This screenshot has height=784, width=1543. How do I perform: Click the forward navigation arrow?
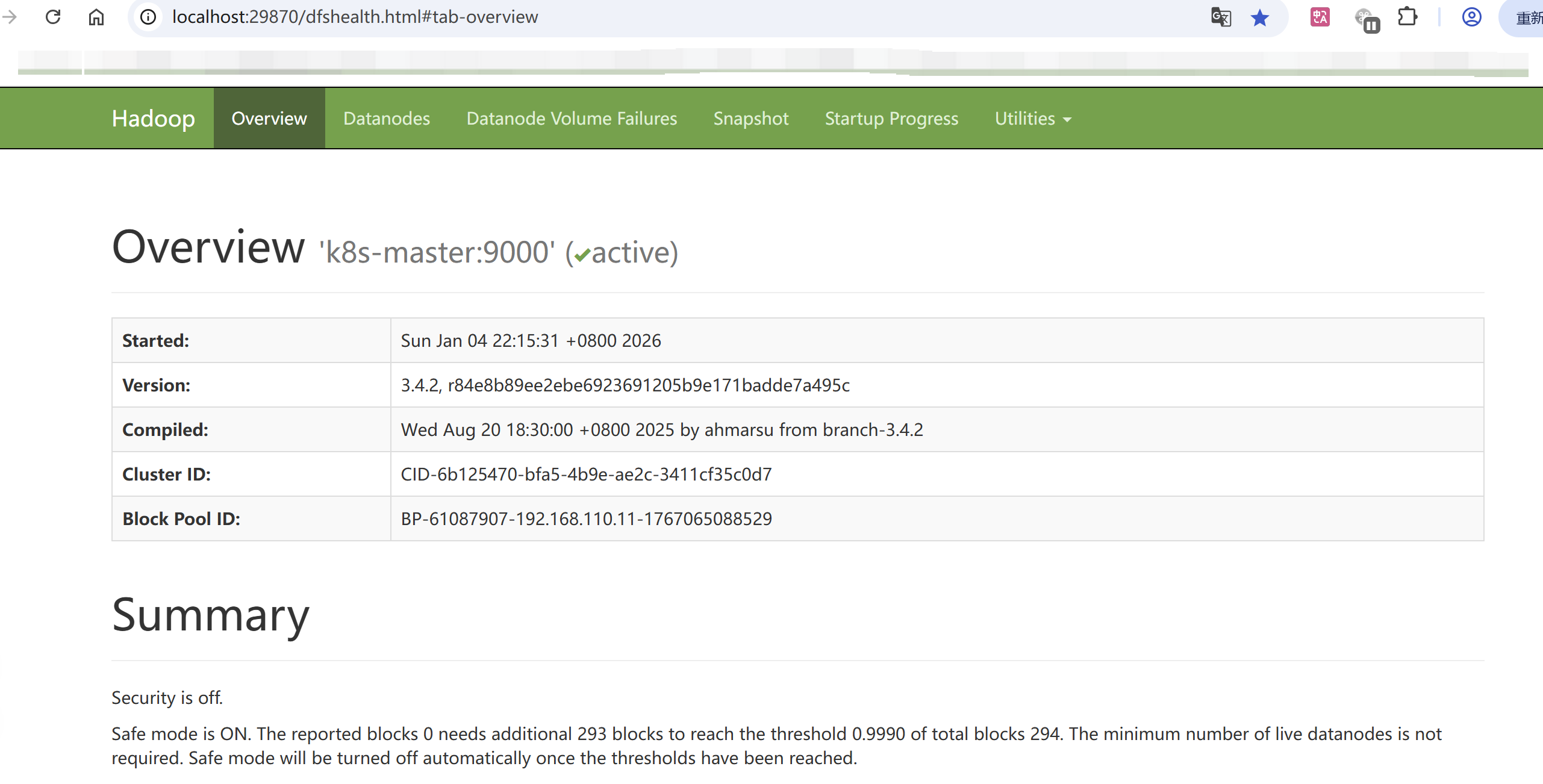pos(10,17)
